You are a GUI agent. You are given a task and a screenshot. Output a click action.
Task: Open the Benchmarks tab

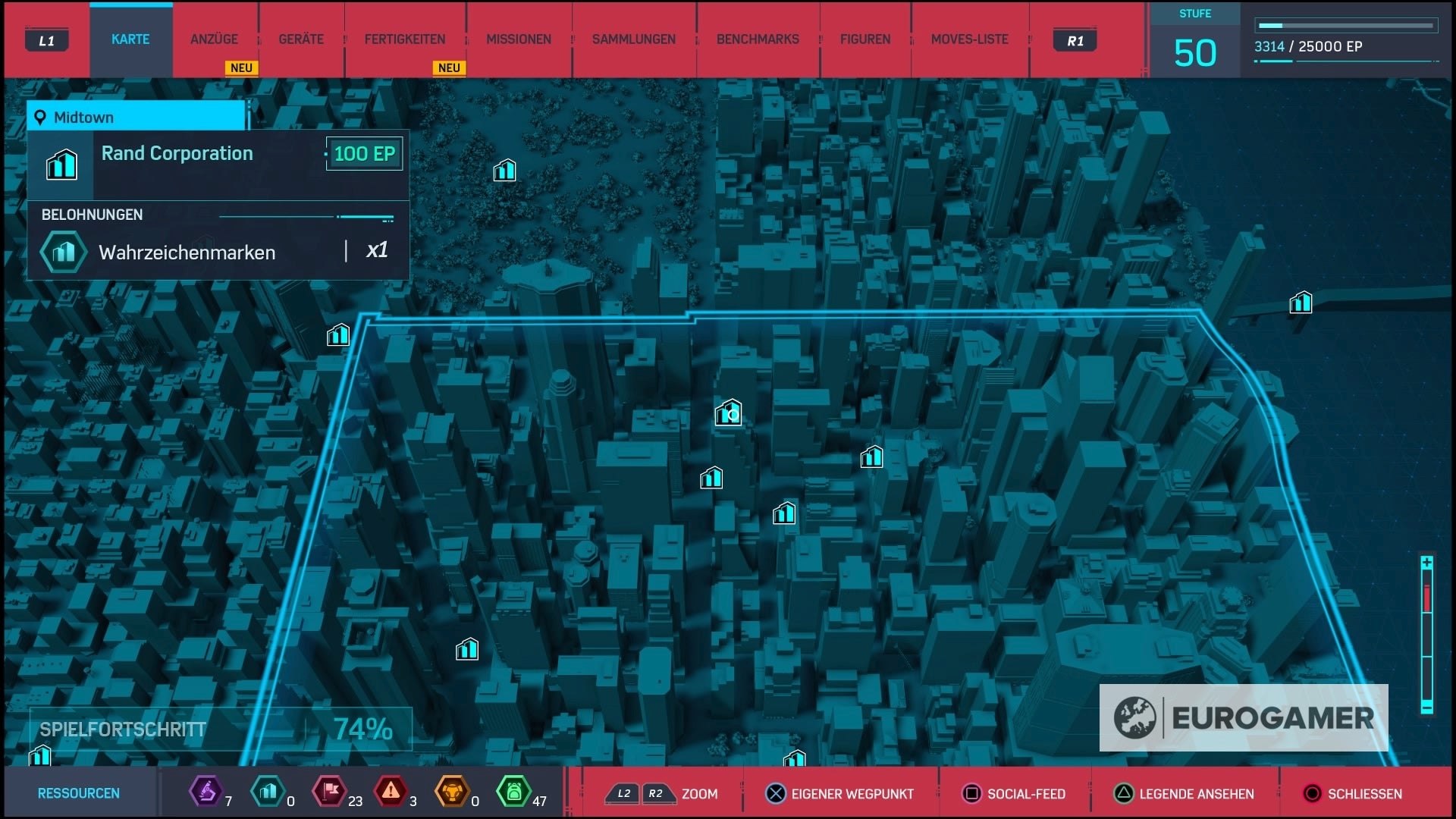point(758,39)
